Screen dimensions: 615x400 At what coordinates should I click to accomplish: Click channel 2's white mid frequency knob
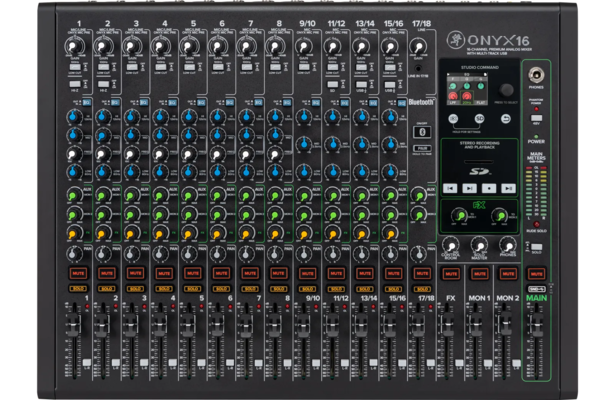[x=102, y=153]
